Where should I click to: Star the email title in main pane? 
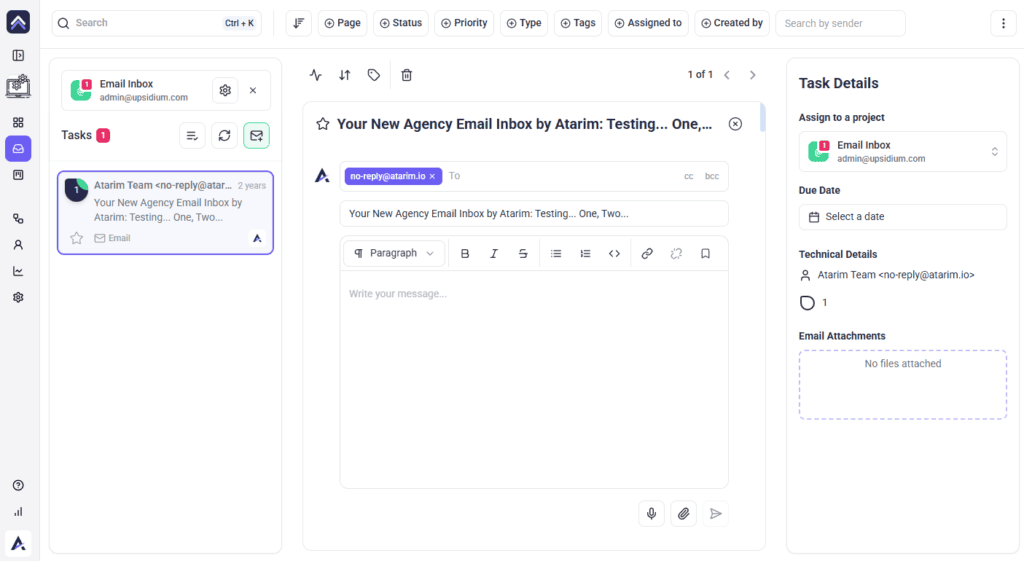323,124
